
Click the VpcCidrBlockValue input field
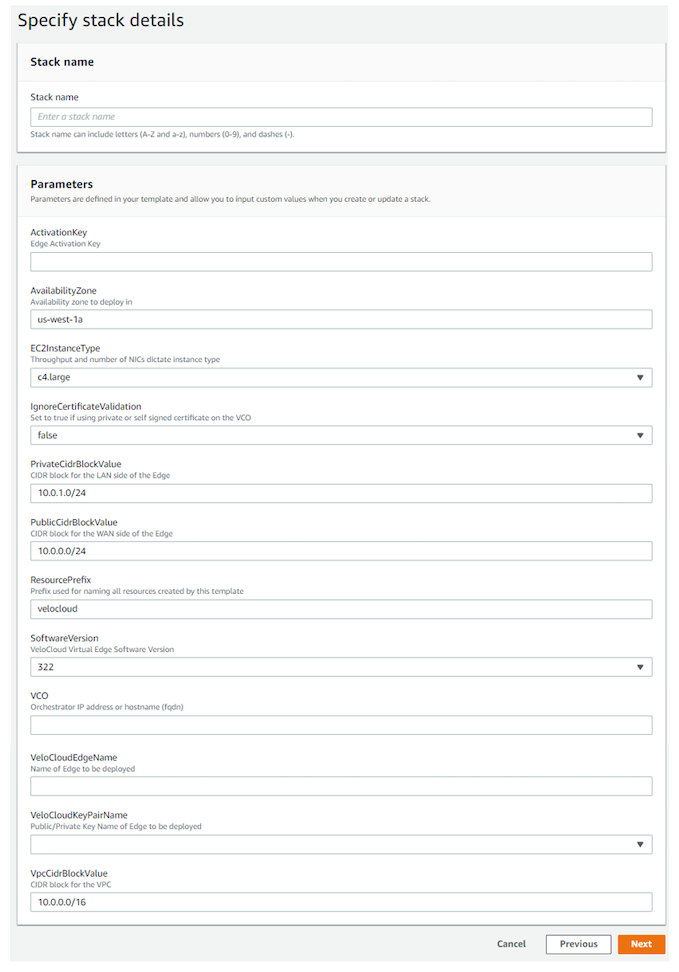(x=341, y=902)
